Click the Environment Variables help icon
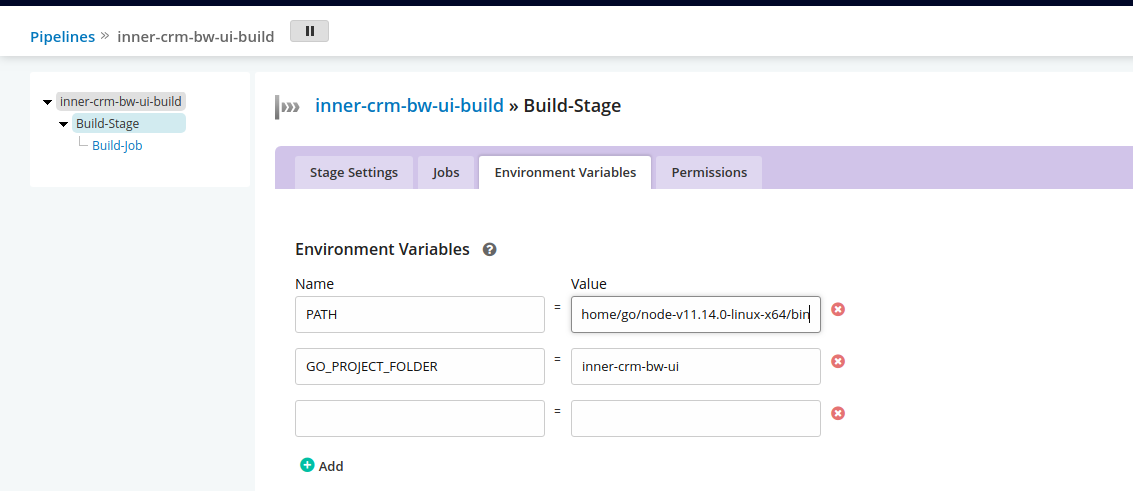The width and height of the screenshot is (1133, 491). 490,249
